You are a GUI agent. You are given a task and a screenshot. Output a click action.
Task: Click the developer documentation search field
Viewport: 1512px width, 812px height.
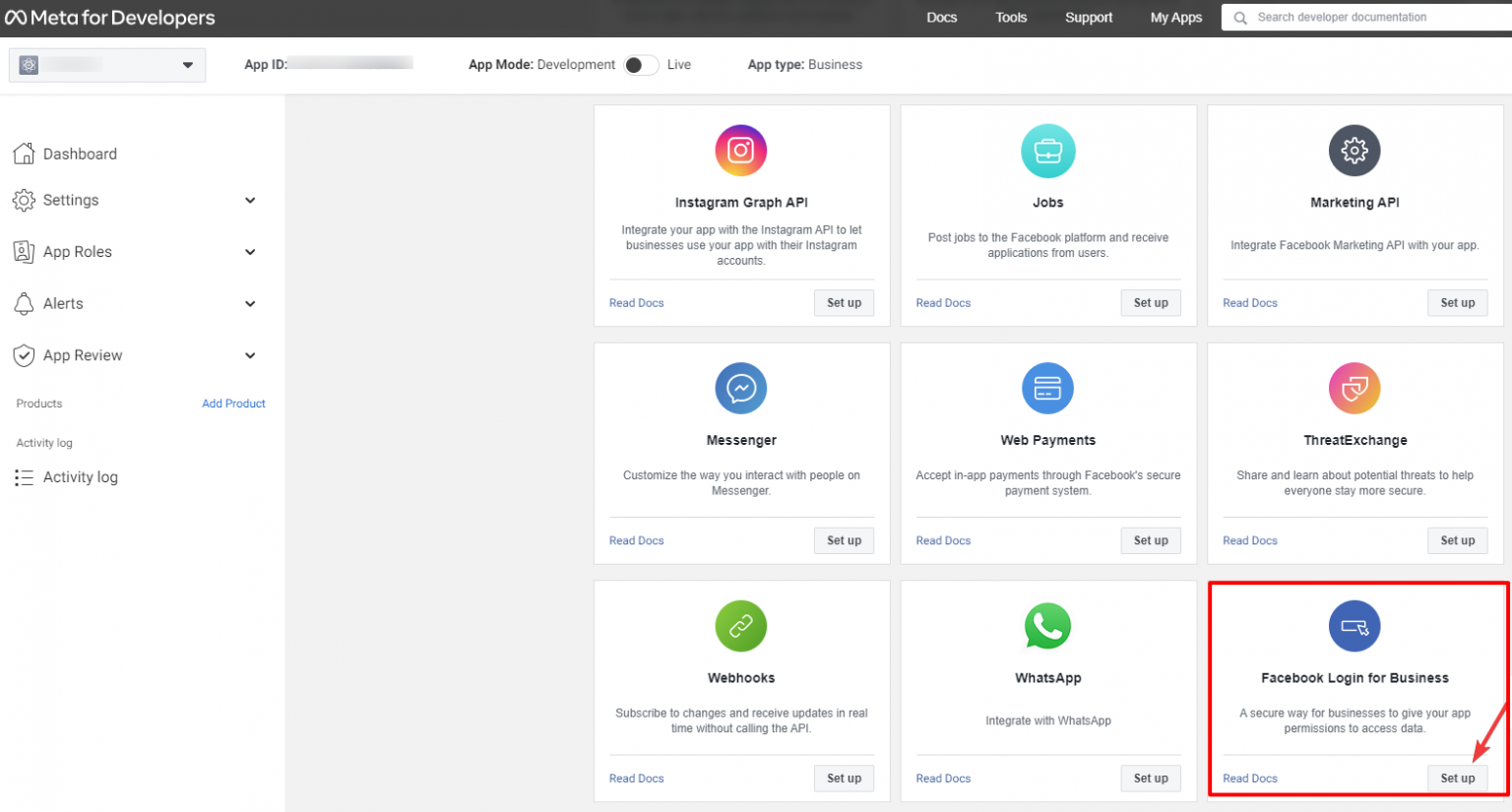[x=1368, y=17]
